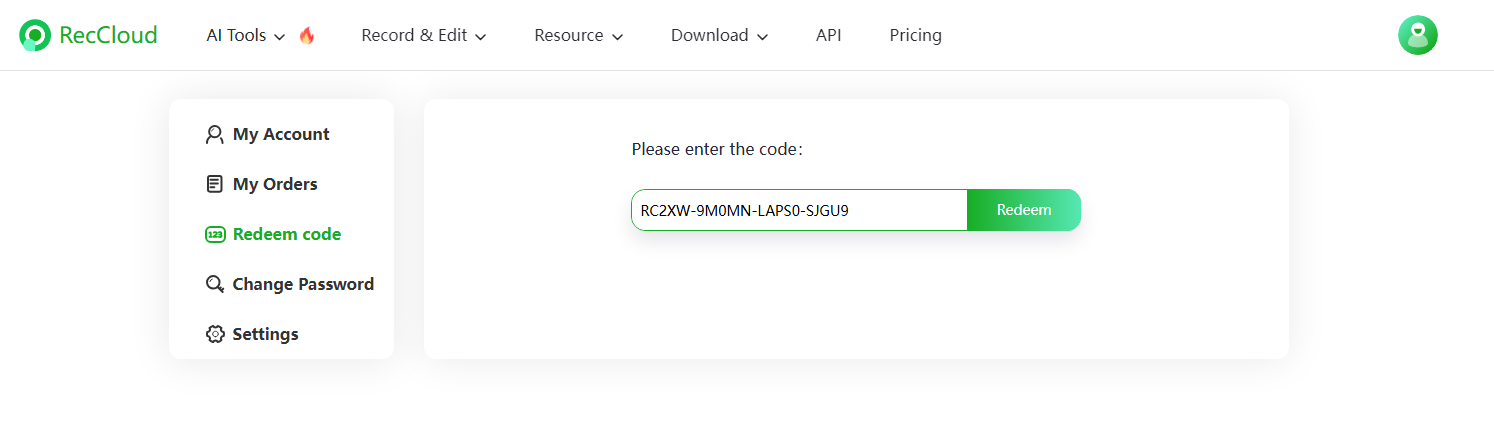Select My Orders in the sidebar
Image resolution: width=1494 pixels, height=431 pixels.
point(275,184)
